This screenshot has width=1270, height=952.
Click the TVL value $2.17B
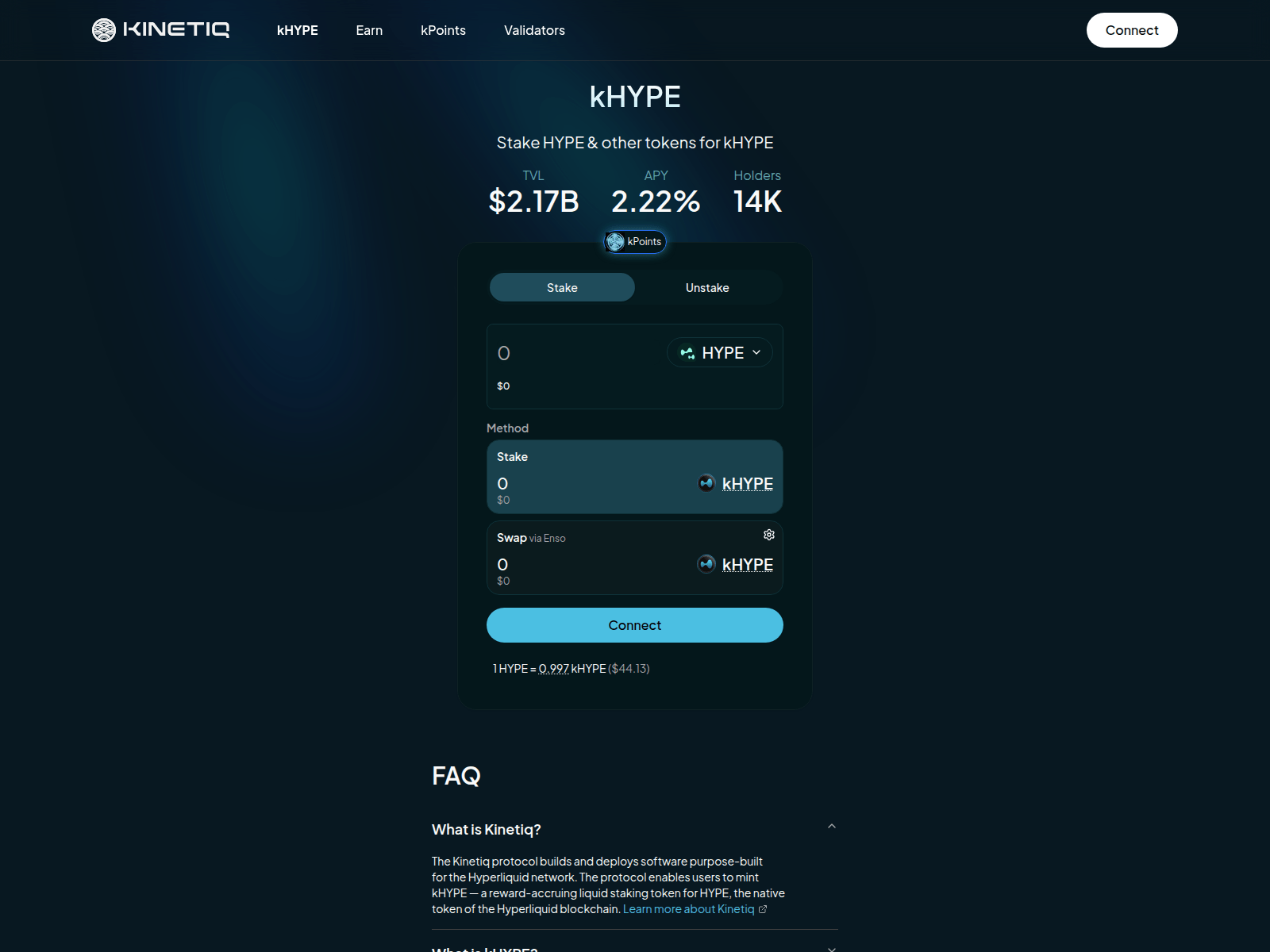tap(533, 202)
